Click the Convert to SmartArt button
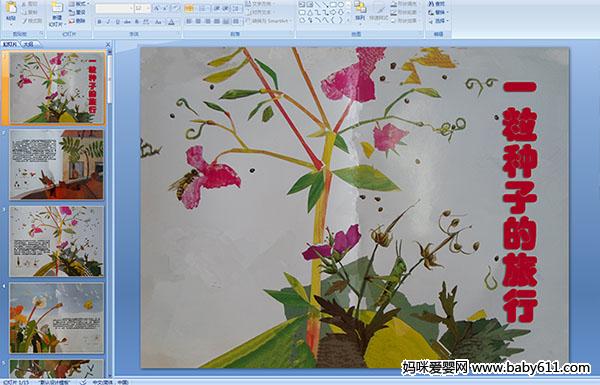The image size is (600, 385). 269,21
